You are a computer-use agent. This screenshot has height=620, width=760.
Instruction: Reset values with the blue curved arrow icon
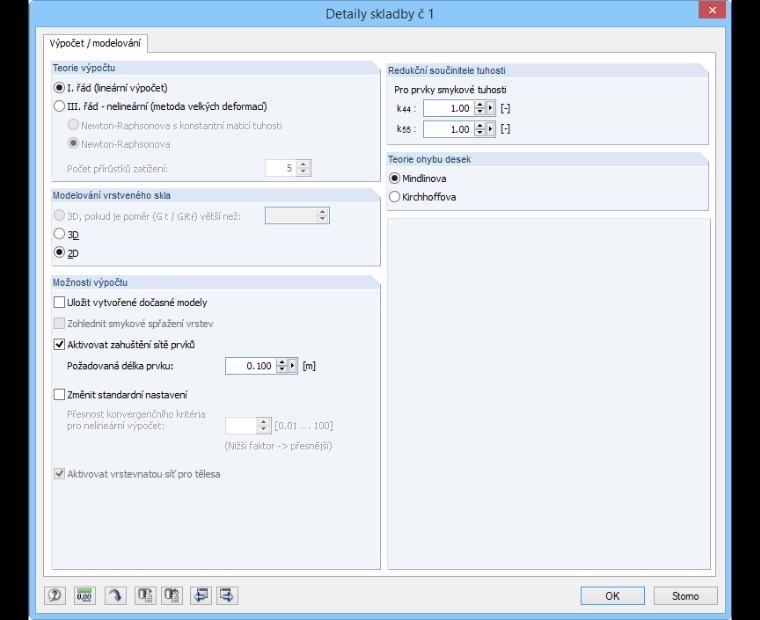[x=115, y=595]
